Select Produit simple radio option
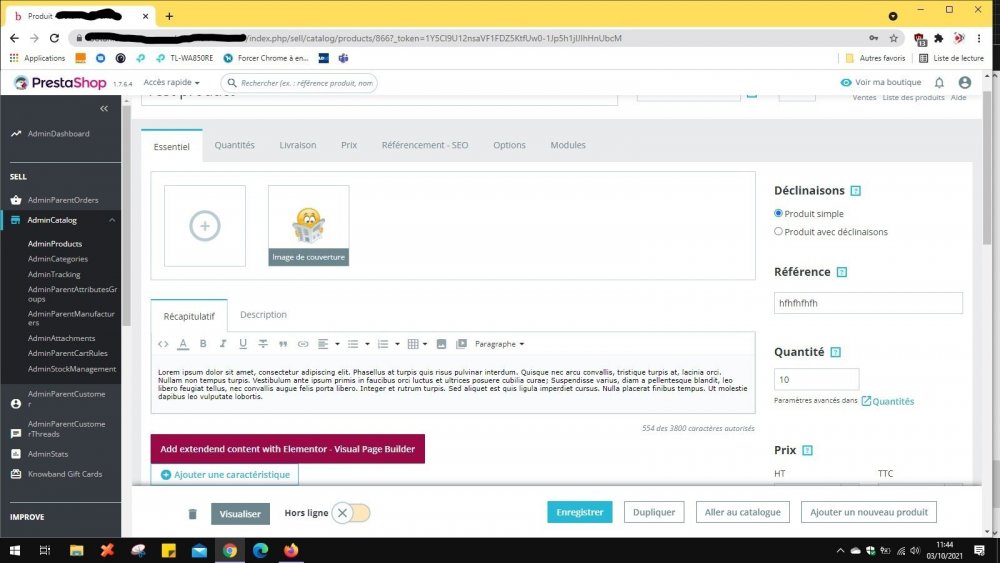 [x=778, y=213]
